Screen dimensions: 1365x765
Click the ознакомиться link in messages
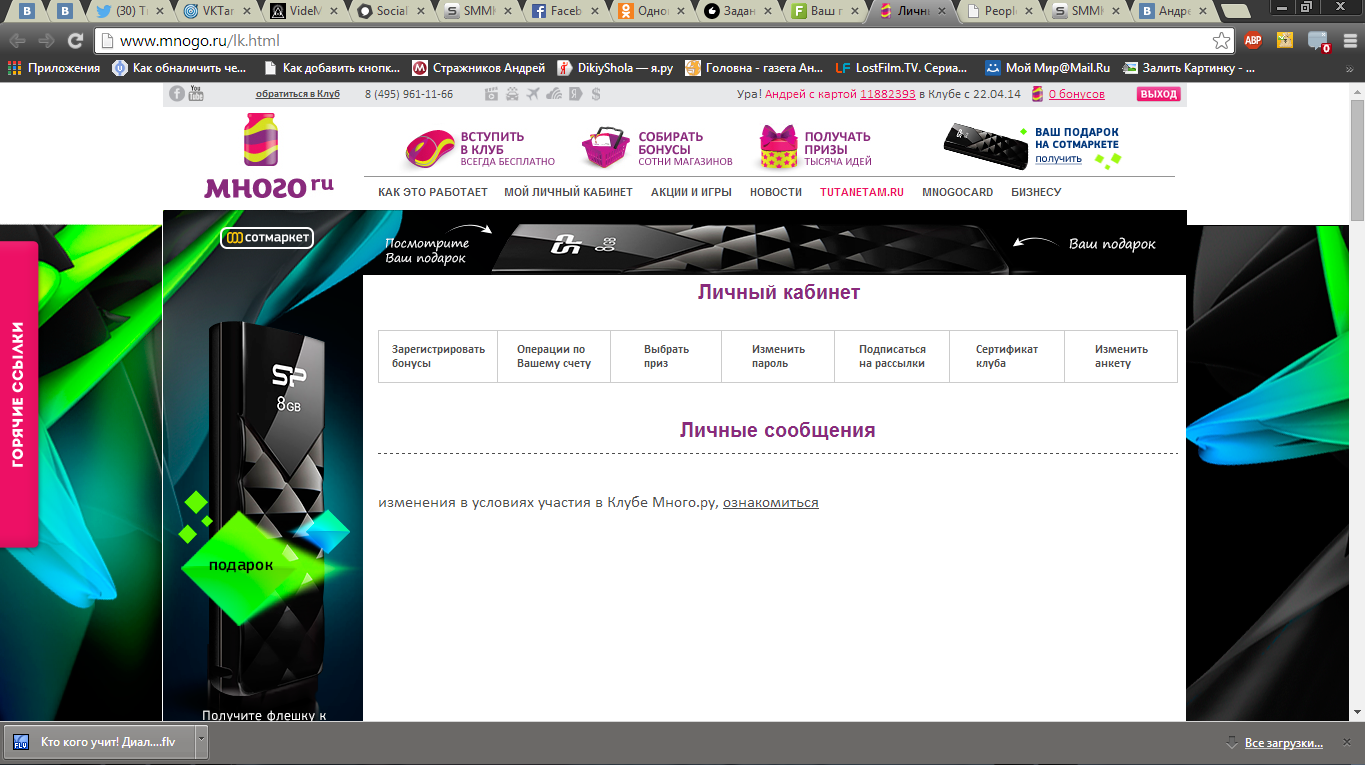(x=771, y=502)
